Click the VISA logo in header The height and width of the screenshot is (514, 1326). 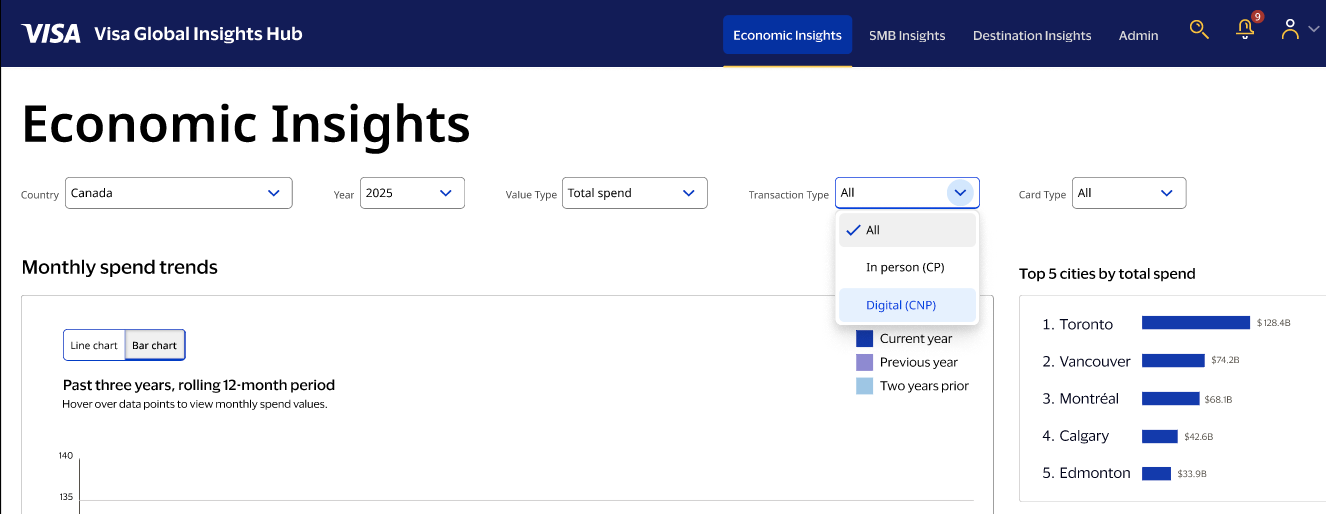point(51,34)
